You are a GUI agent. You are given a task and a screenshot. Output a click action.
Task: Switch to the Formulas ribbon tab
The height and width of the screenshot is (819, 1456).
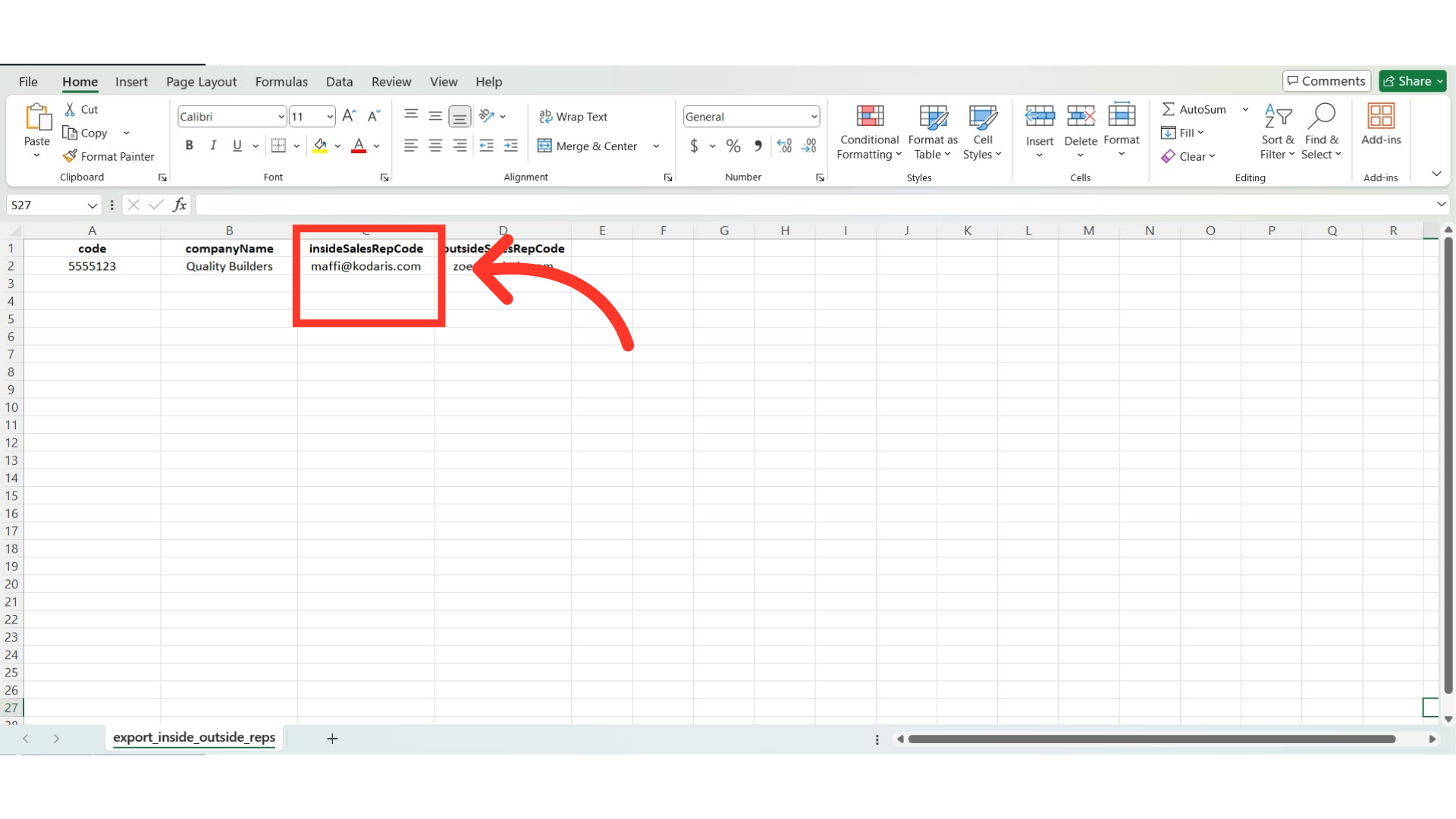click(x=281, y=82)
